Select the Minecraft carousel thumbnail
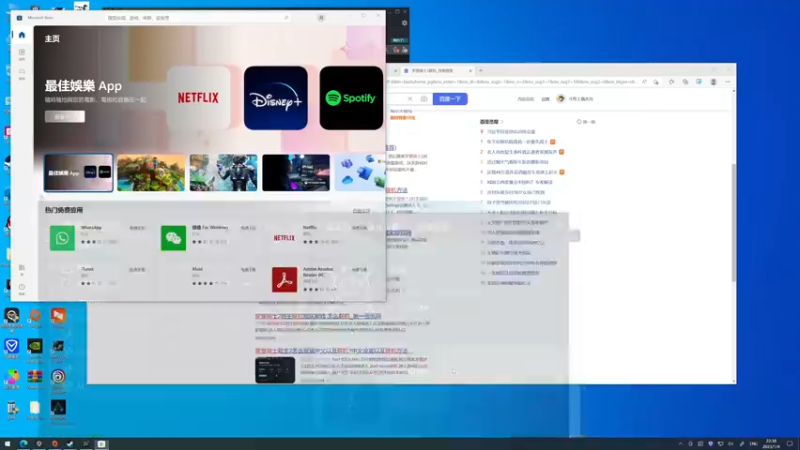 [151, 173]
